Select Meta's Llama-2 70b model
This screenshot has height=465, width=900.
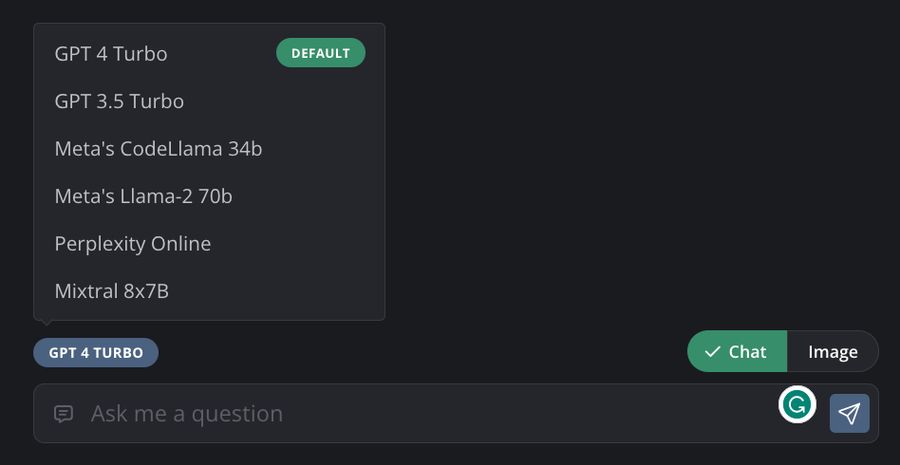(x=209, y=196)
